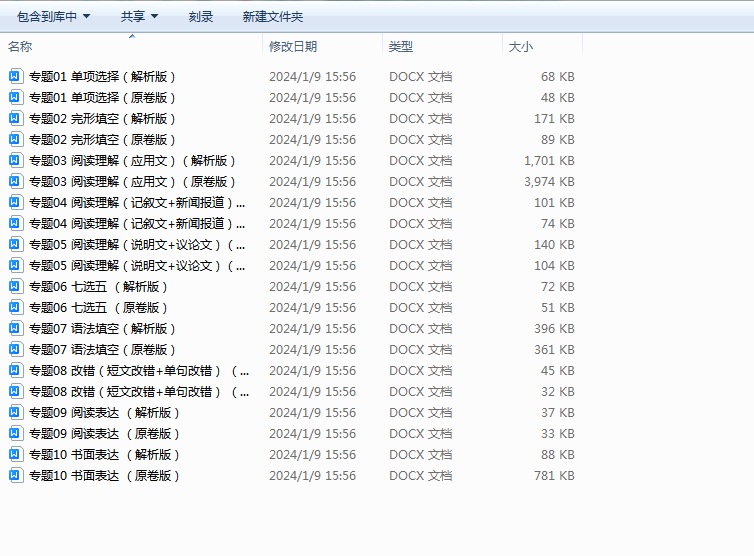Create a folder with 新建文件夹
The height and width of the screenshot is (556, 754).
click(273, 17)
